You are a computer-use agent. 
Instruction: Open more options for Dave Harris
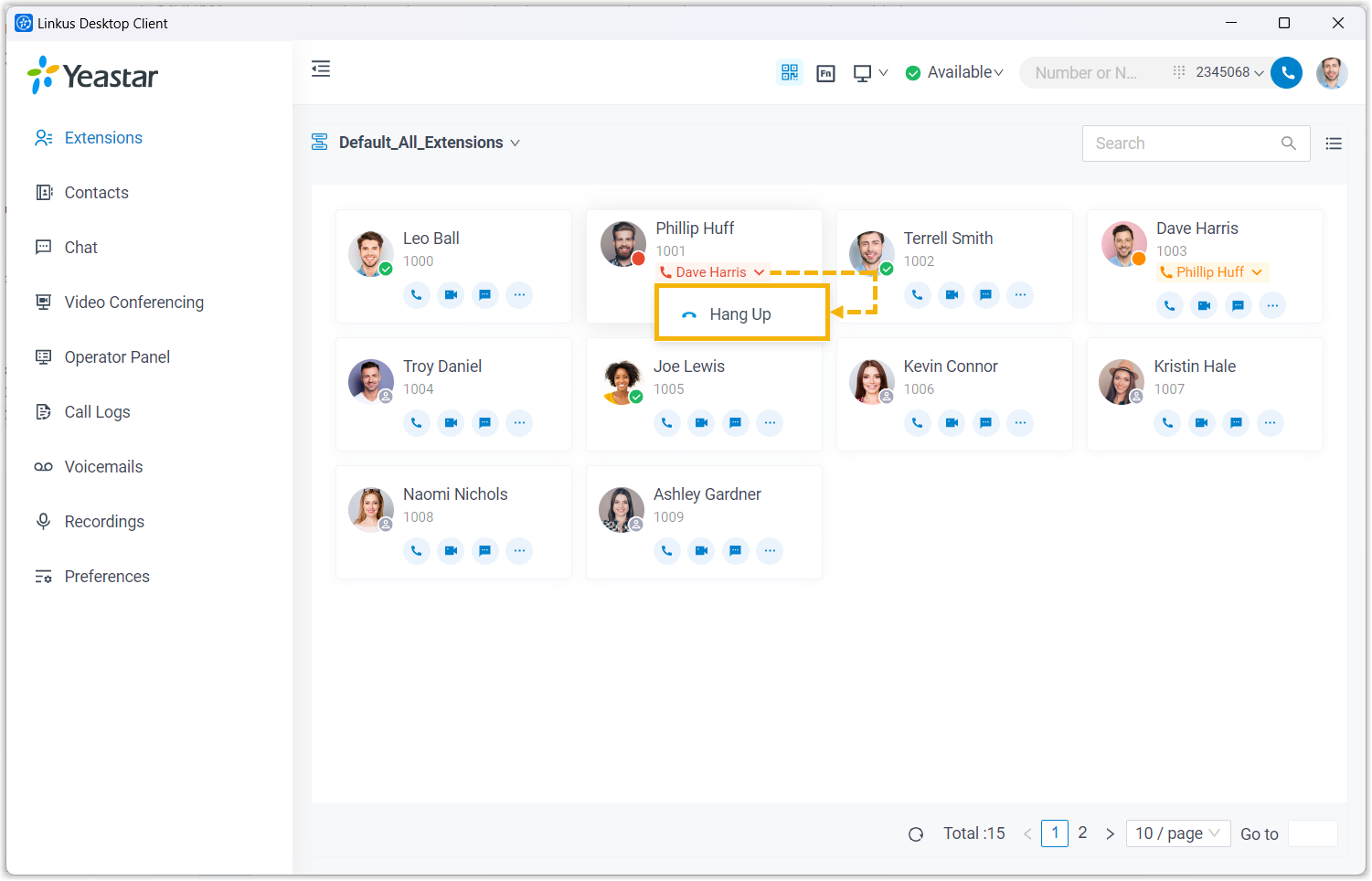click(x=1272, y=305)
